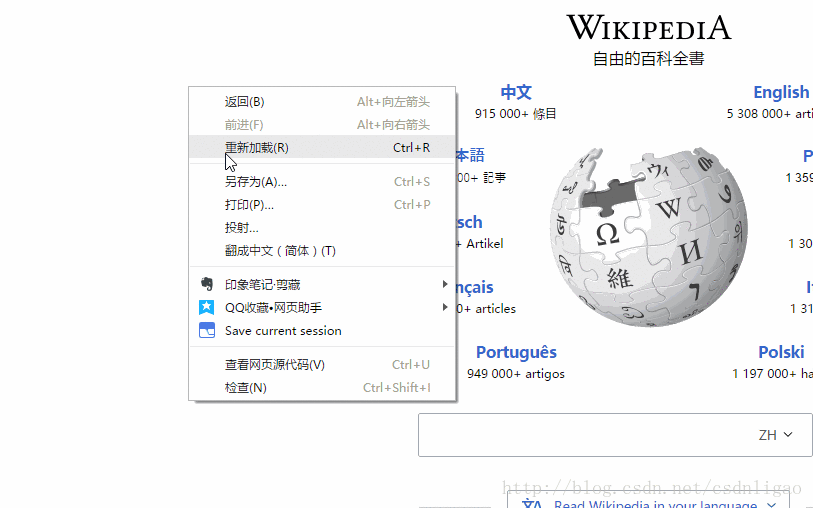Click the 949 000+ artigos text
813x508 pixels.
[x=515, y=374]
